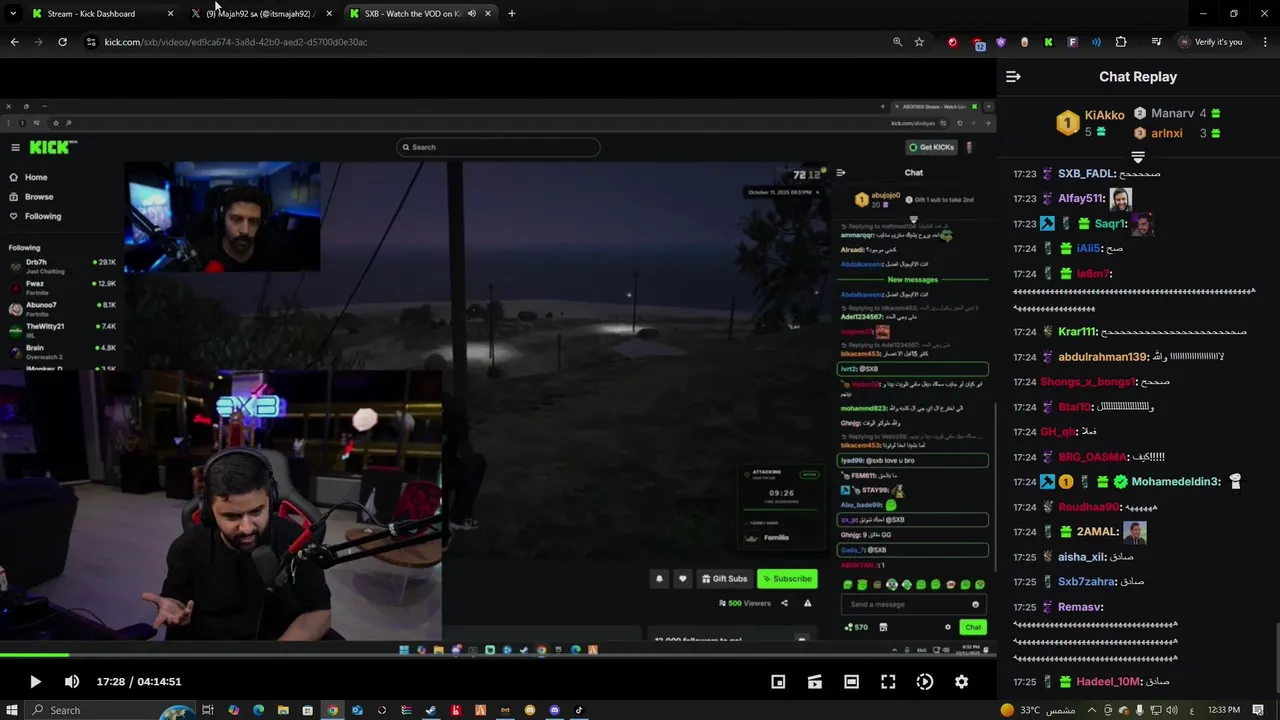Click the Search field in embedded Kick page

coord(498,147)
